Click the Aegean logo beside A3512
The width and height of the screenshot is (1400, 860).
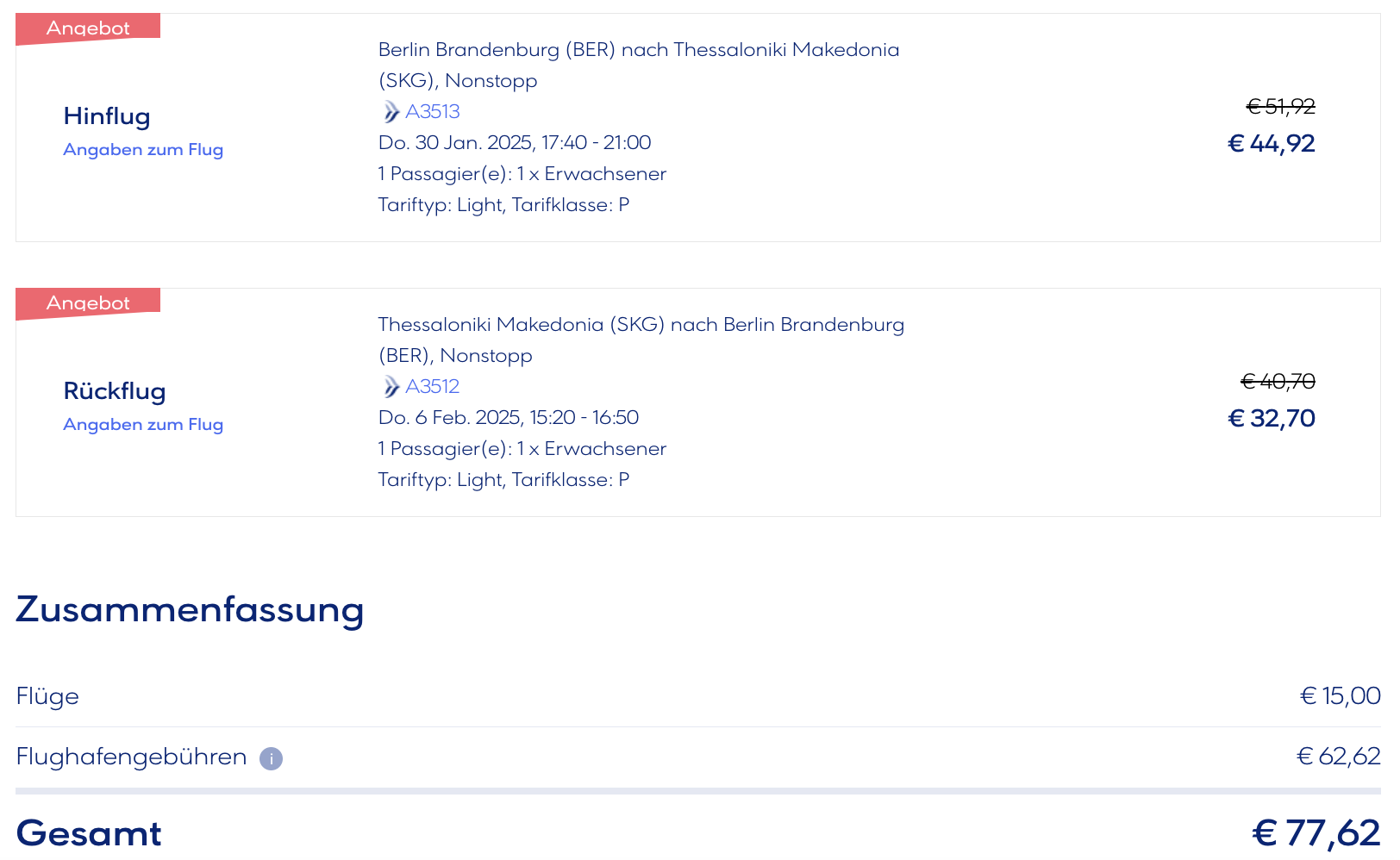point(391,387)
